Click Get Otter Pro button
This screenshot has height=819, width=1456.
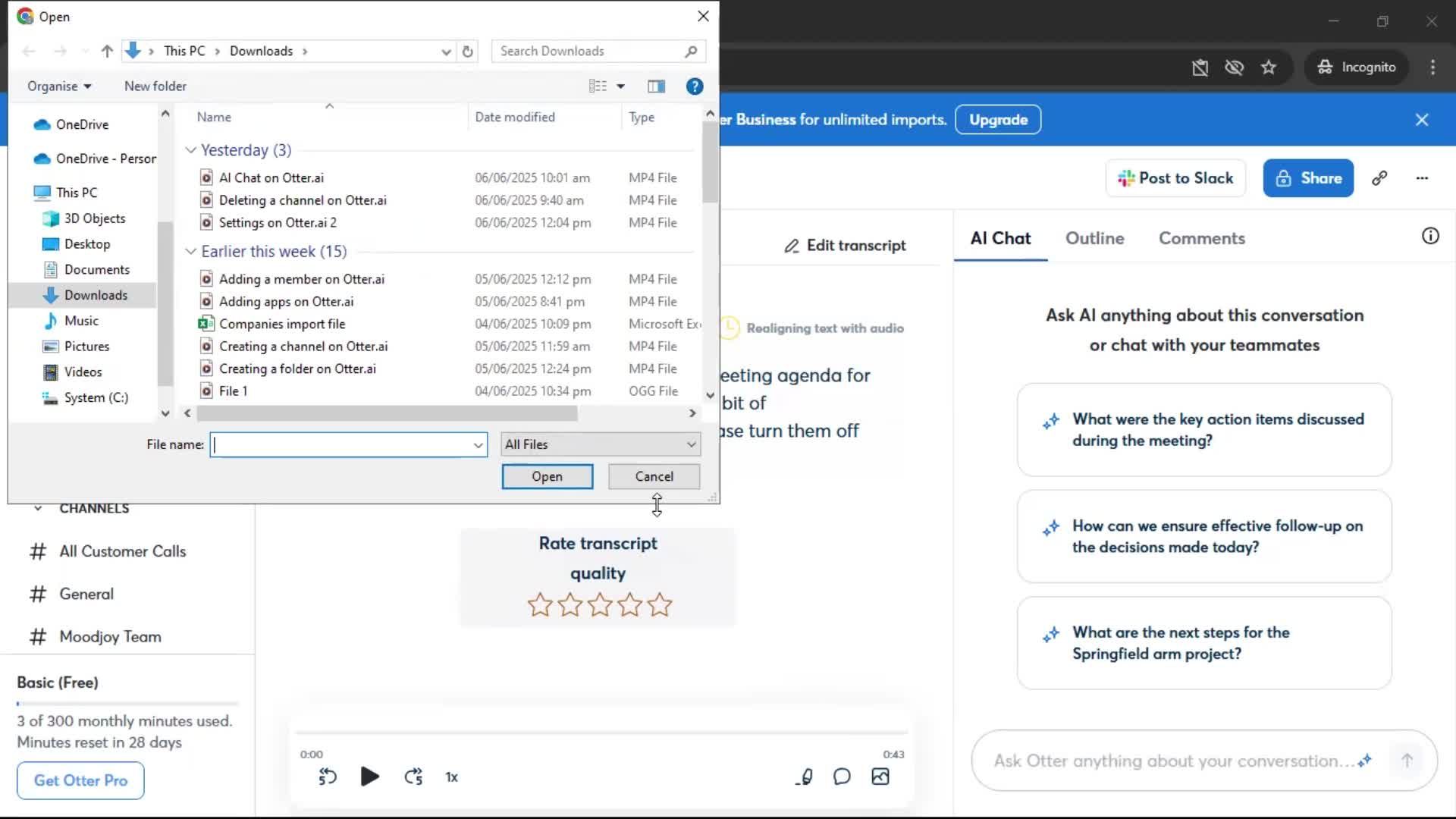pyautogui.click(x=80, y=780)
